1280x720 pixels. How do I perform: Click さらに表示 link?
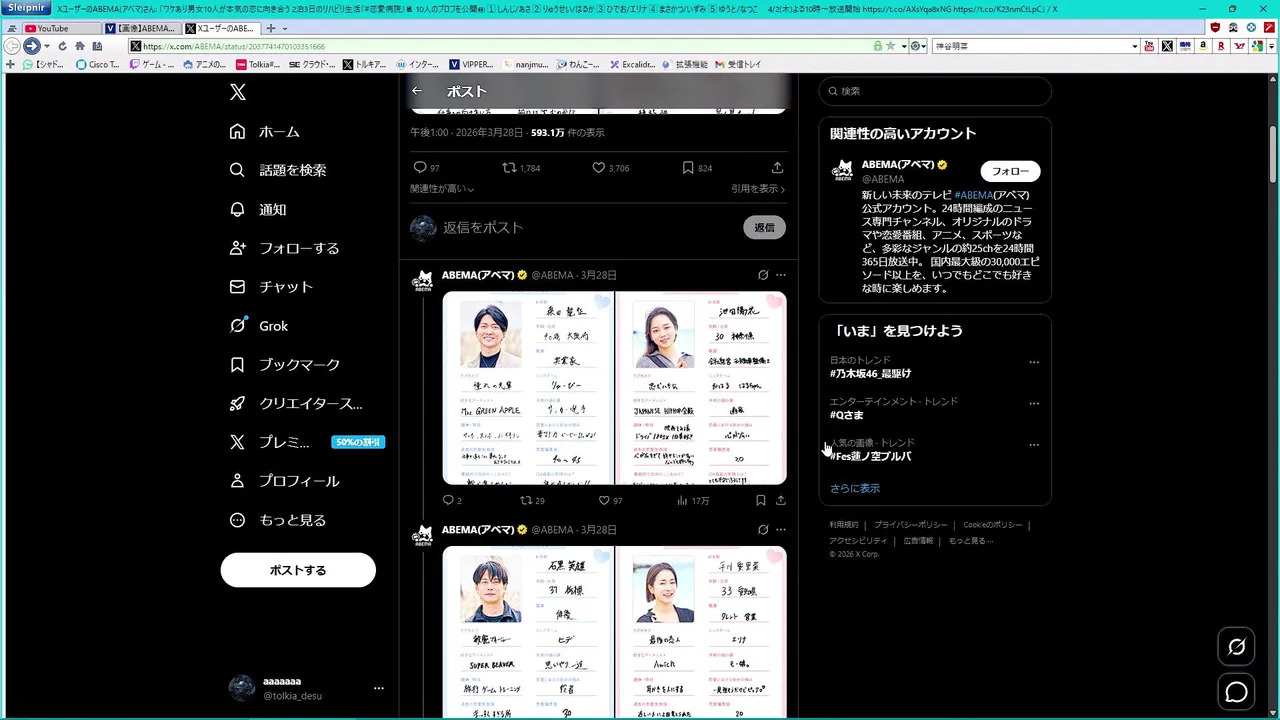[x=855, y=488]
